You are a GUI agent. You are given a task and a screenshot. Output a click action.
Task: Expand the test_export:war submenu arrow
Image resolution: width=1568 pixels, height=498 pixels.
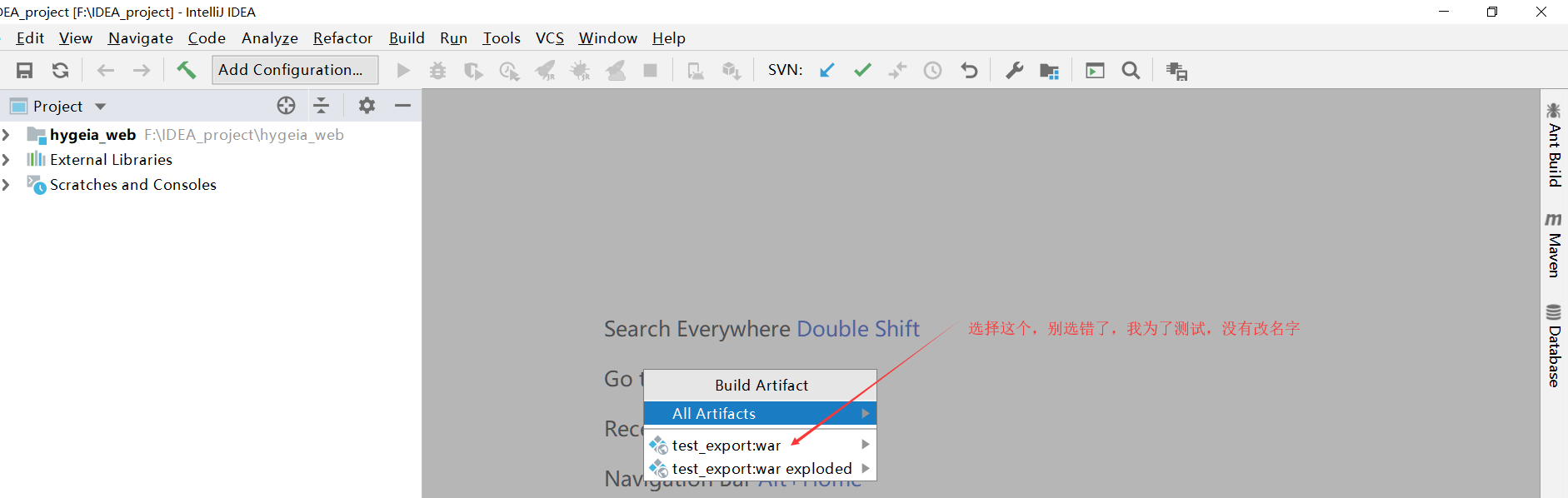pos(866,445)
